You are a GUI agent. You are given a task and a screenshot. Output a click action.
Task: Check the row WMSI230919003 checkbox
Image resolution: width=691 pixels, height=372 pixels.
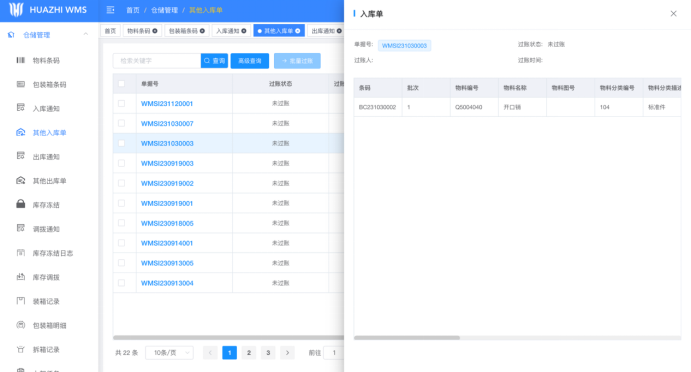click(122, 163)
